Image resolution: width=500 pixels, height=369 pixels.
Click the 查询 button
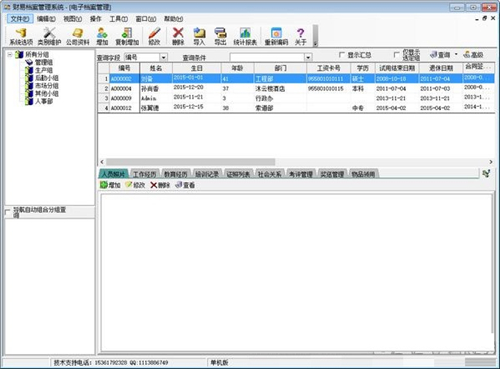440,55
